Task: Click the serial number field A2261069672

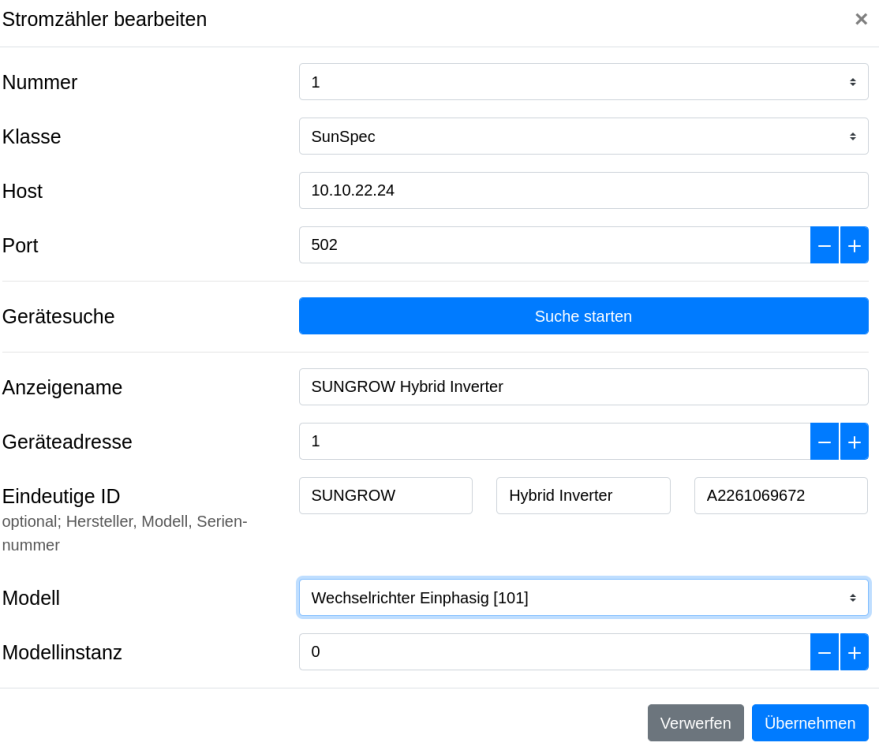Action: pyautogui.click(x=780, y=495)
